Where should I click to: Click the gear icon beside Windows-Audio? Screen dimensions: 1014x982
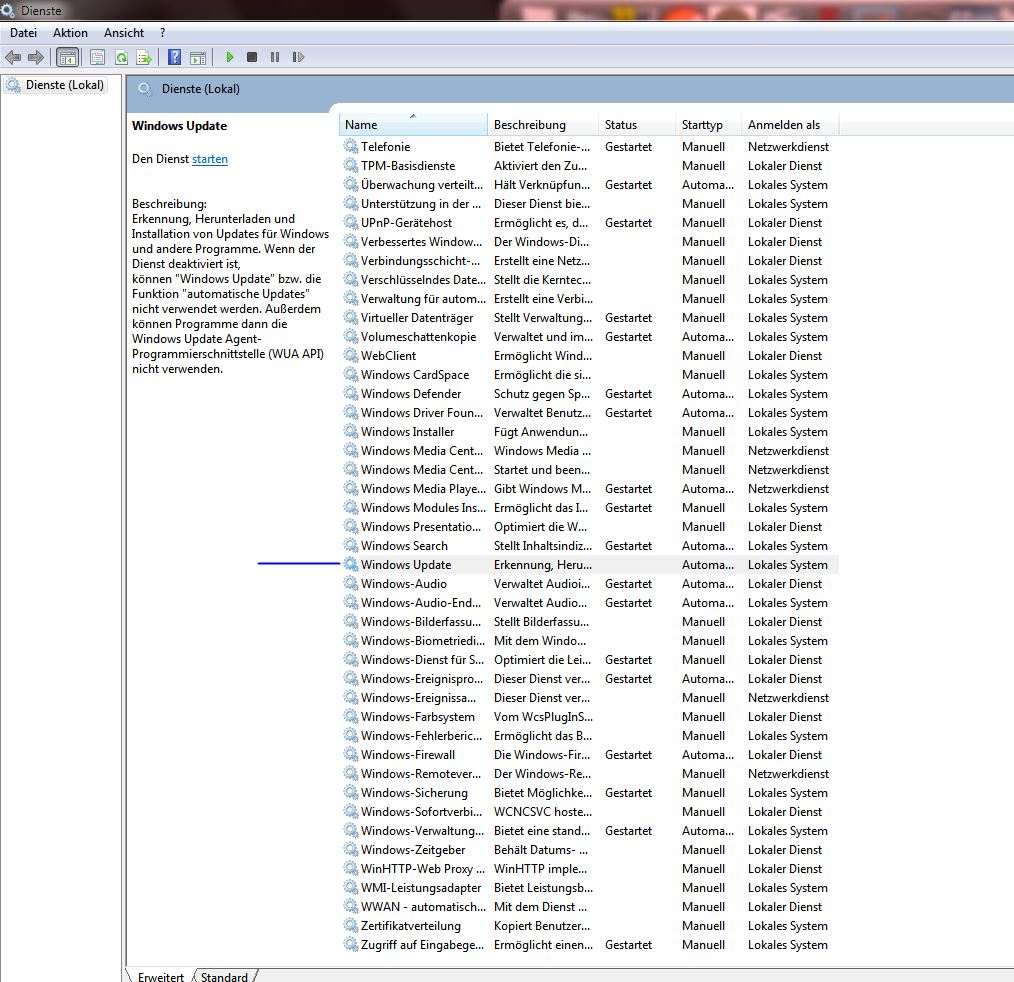pos(351,583)
